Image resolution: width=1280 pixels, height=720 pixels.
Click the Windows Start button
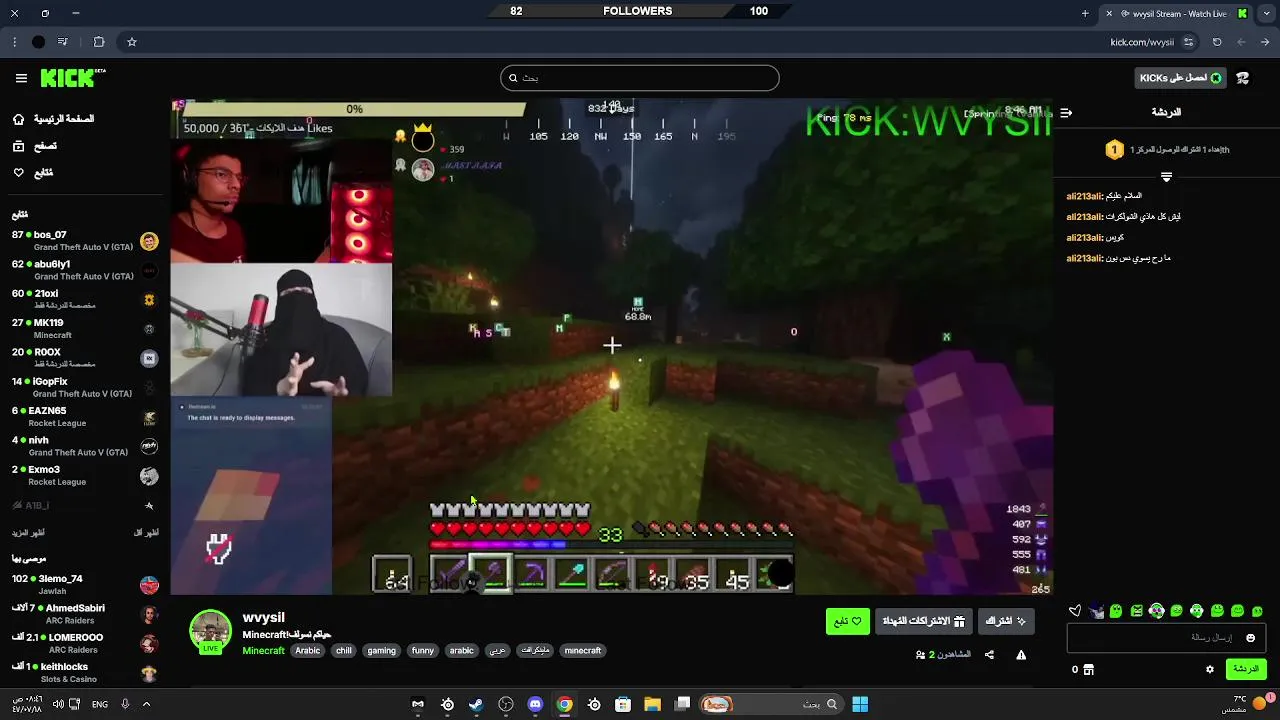pos(860,704)
